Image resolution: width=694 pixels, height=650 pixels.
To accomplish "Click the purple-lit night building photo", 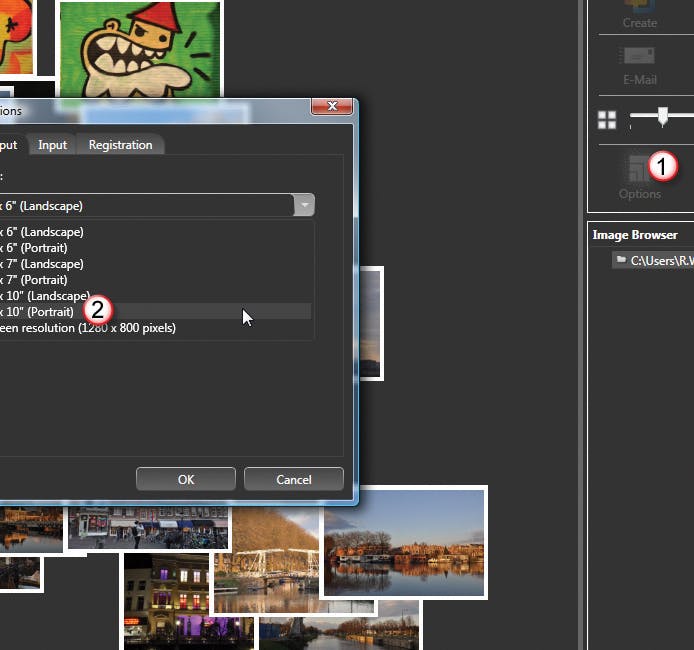I will (166, 601).
